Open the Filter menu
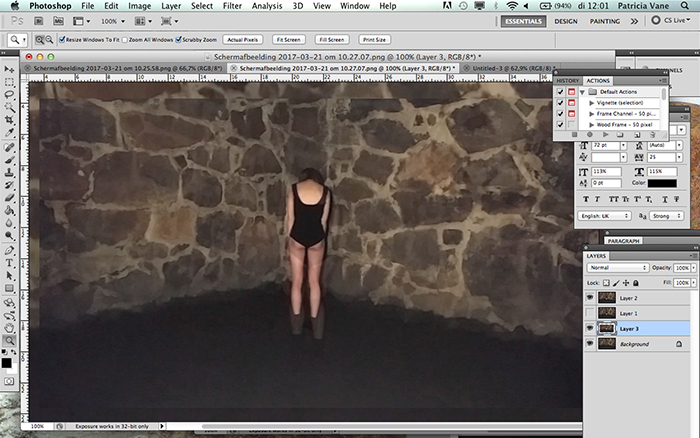This screenshot has width=700, height=438. (232, 6)
